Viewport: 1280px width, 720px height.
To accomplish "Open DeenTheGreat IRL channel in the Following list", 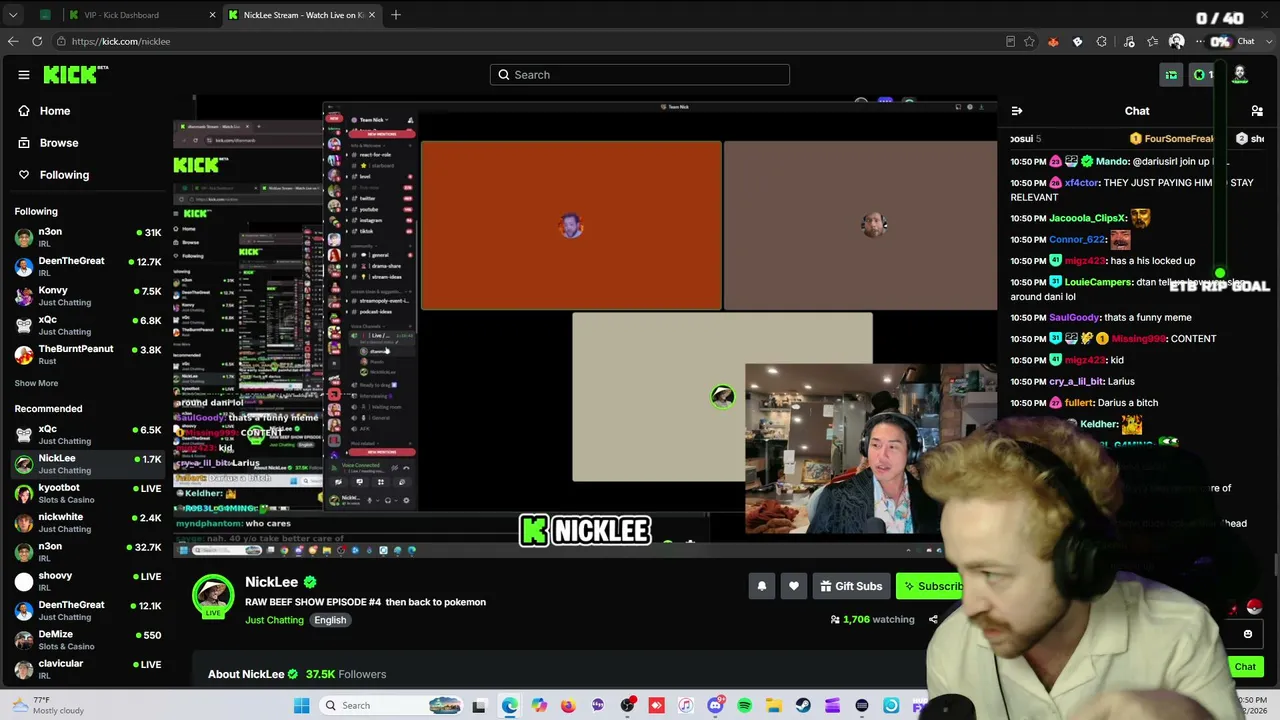I will [x=88, y=267].
